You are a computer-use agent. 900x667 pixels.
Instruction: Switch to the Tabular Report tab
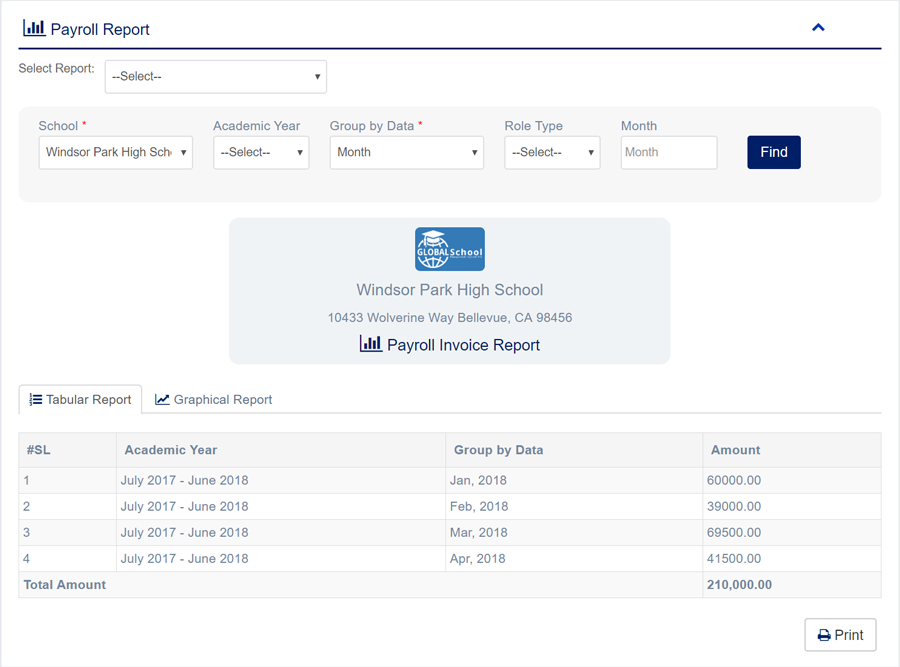(80, 400)
